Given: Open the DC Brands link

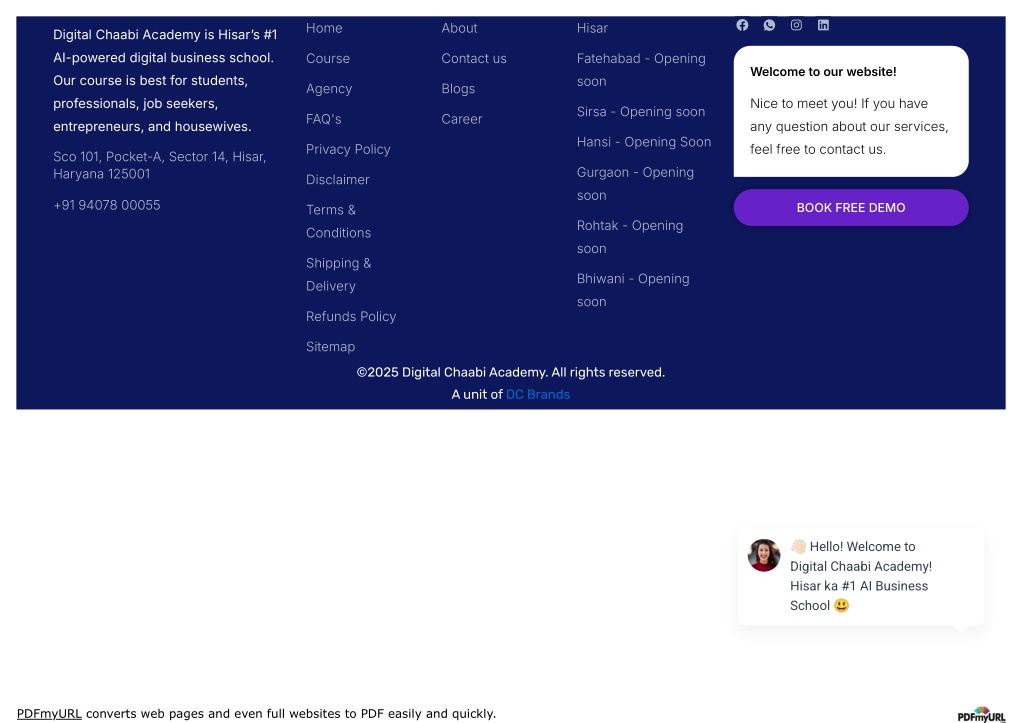Looking at the screenshot, I should click(538, 394).
